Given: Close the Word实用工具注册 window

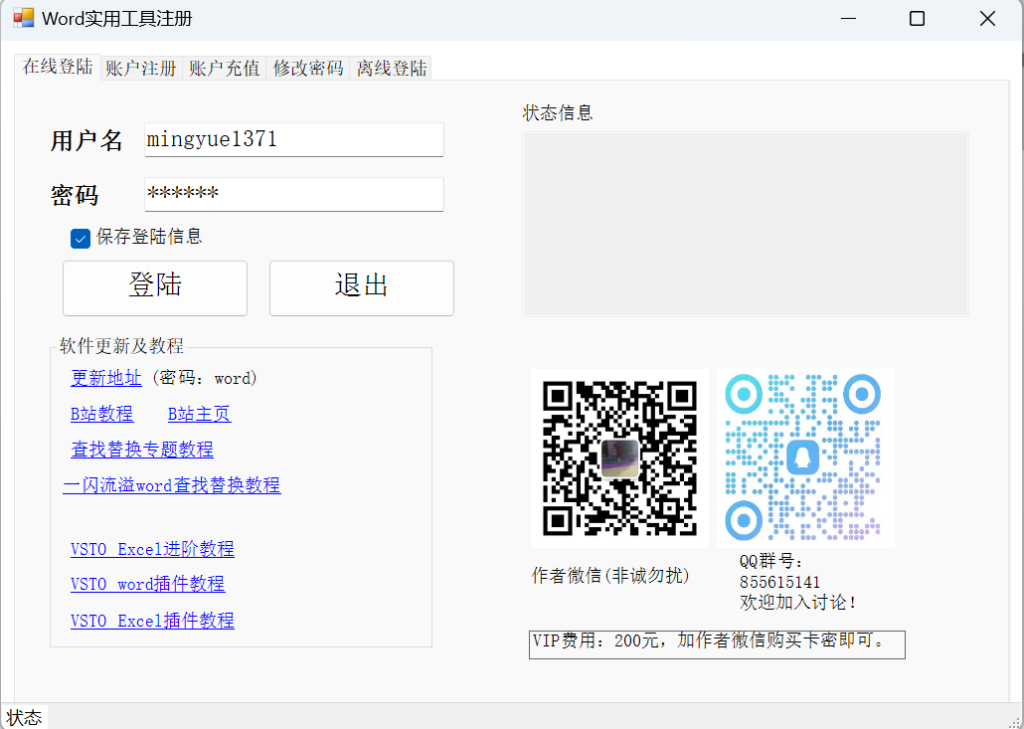Looking at the screenshot, I should (x=987, y=18).
